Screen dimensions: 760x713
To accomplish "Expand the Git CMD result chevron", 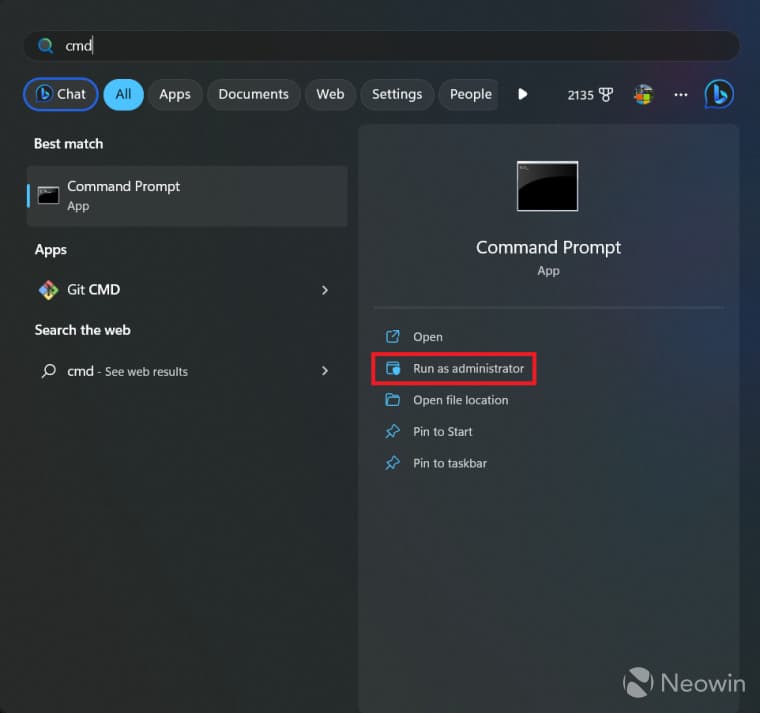I will tap(325, 290).
